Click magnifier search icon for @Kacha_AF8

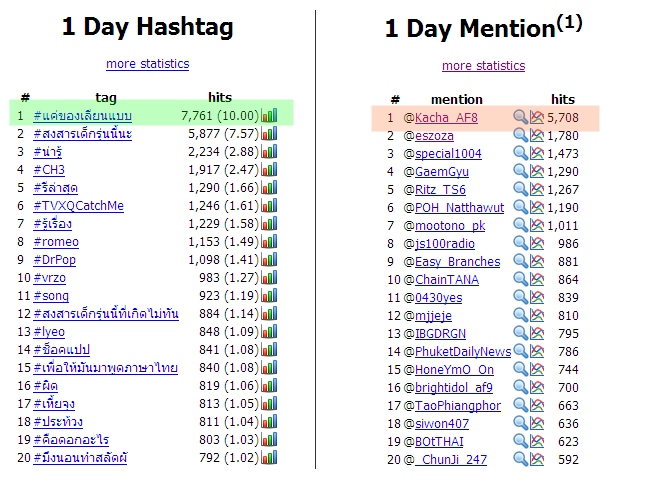coord(520,117)
